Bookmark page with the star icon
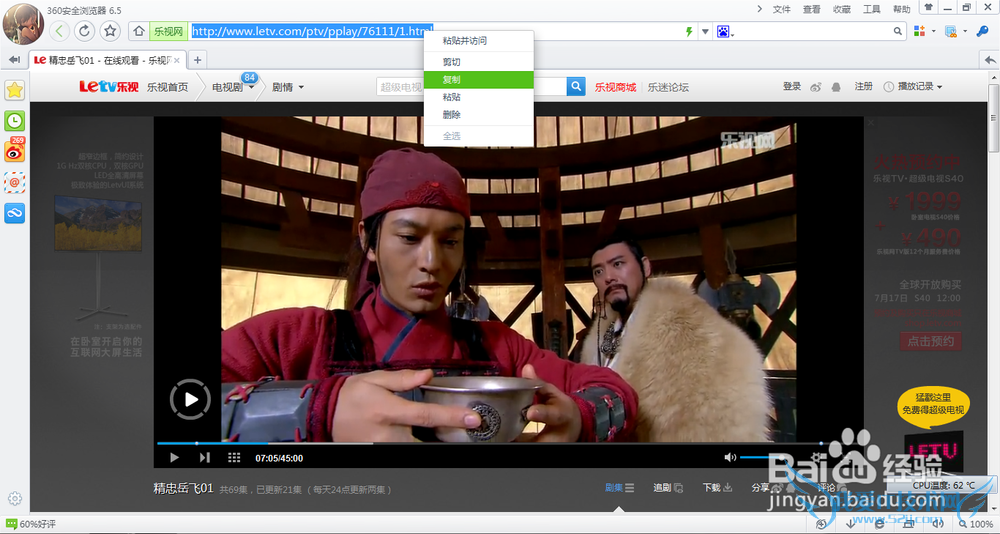1000x534 pixels. [110, 31]
